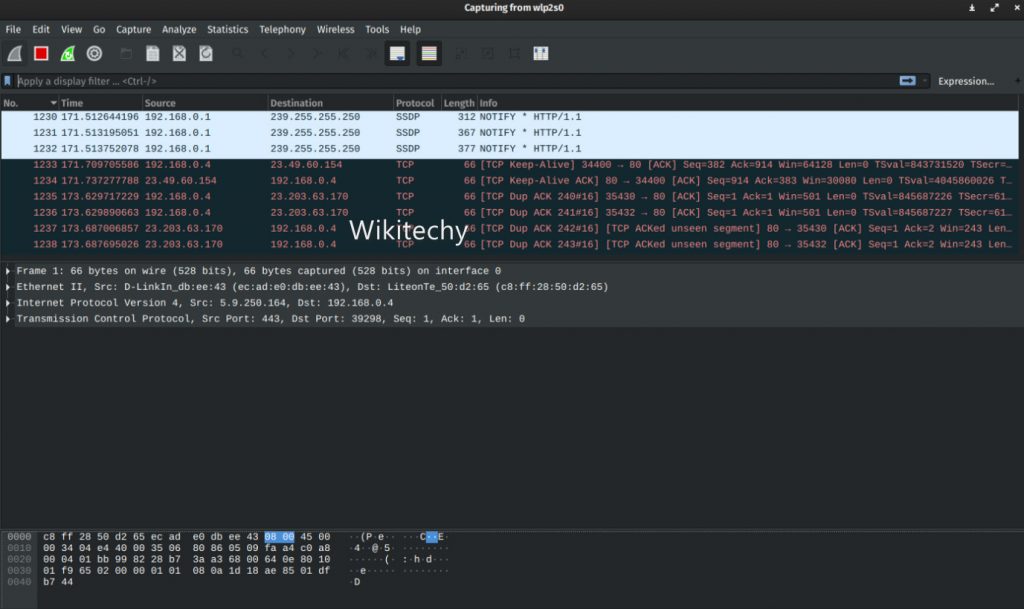Expand the Ethernet II packet details
This screenshot has width=1024, height=609.
pos(9,287)
